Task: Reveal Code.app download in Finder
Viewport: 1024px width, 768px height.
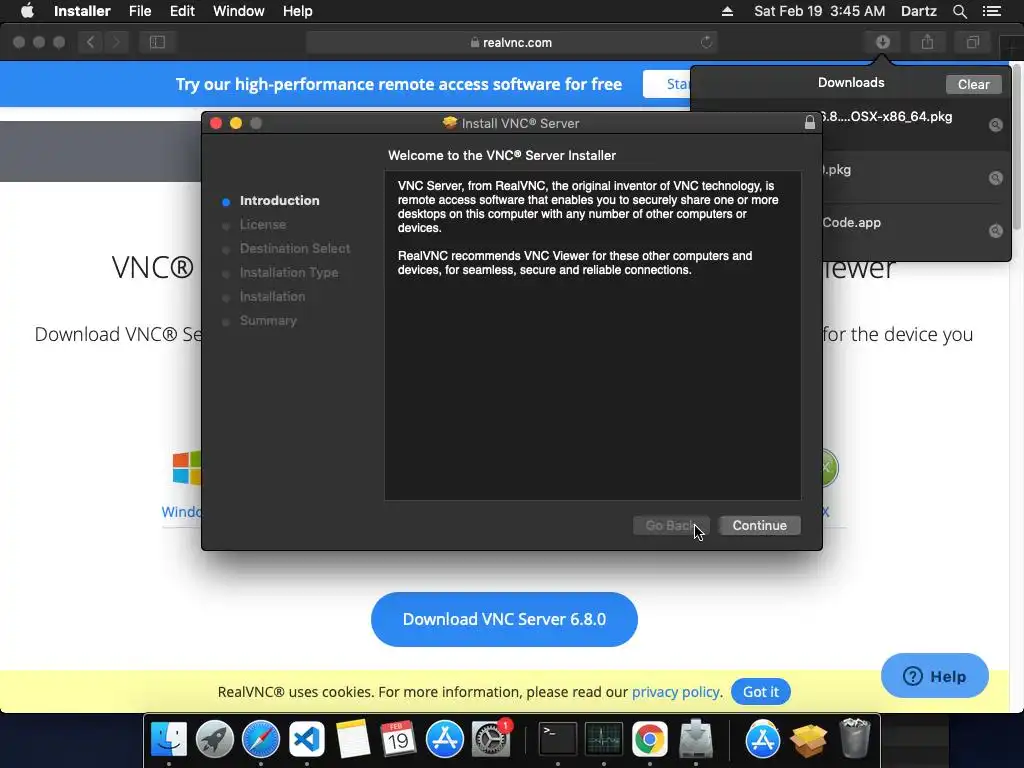Action: [x=995, y=231]
